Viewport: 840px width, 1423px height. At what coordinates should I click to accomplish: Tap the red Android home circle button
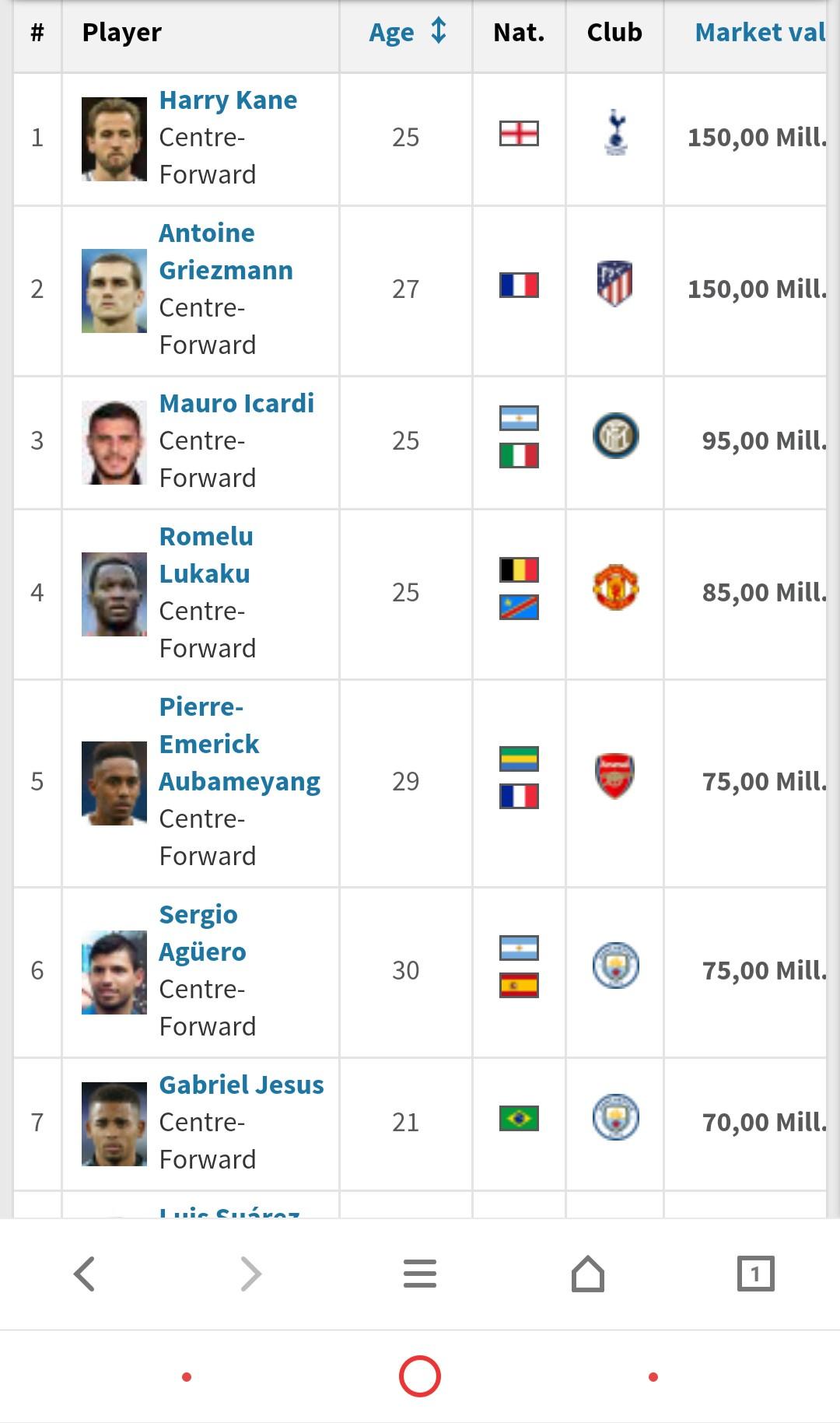420,1376
